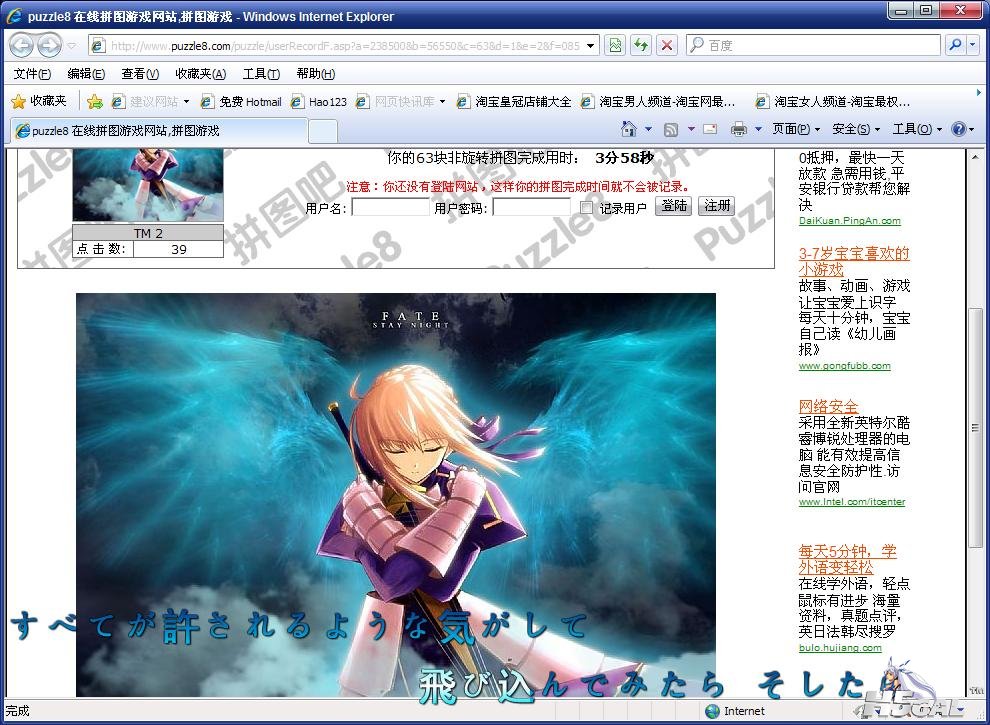Screen dimensions: 990x725
Task: Open 页面(P) command menu
Action: pyautogui.click(x=796, y=129)
